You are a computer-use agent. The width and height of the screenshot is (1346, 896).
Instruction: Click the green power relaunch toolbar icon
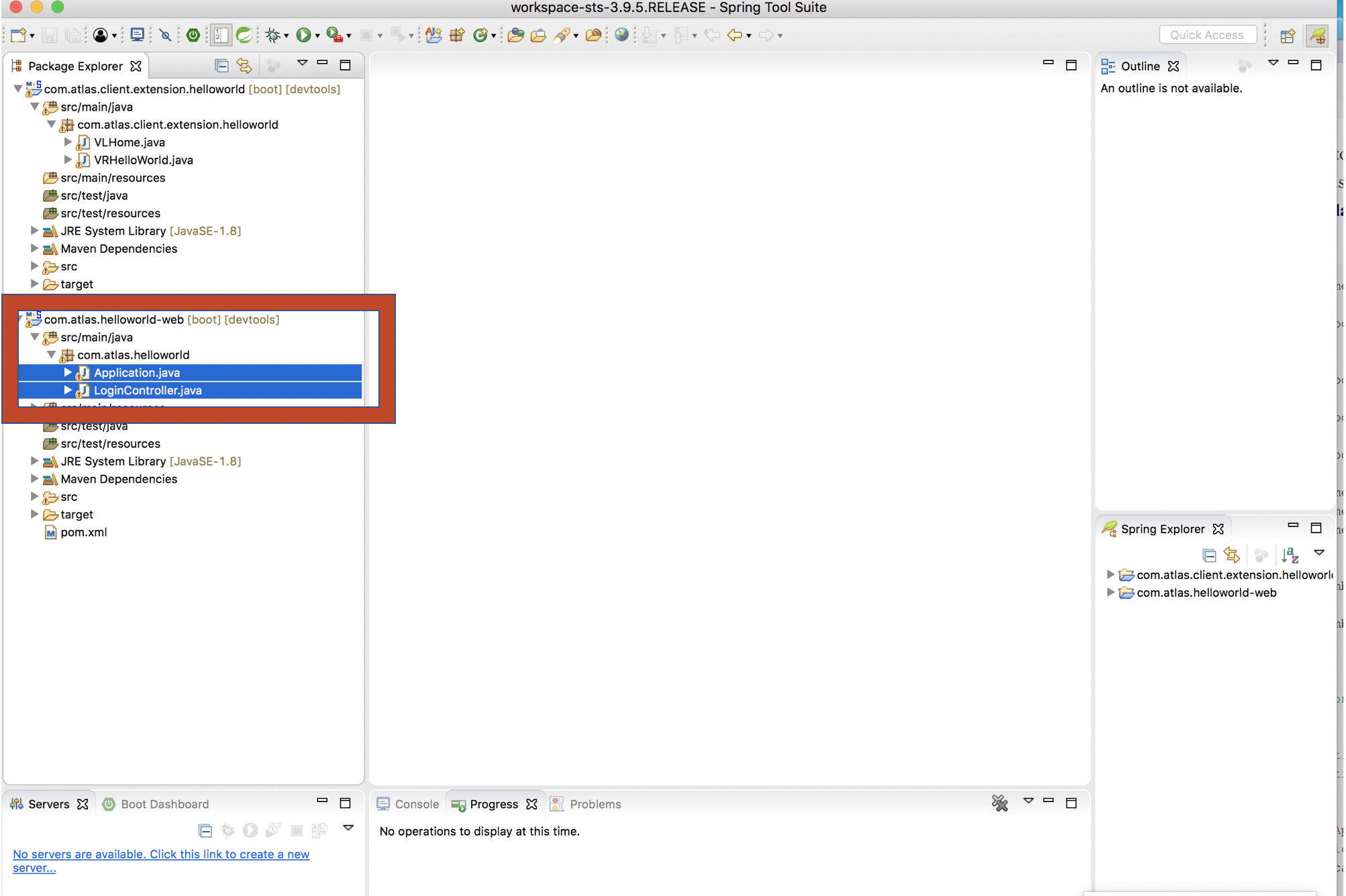click(193, 35)
